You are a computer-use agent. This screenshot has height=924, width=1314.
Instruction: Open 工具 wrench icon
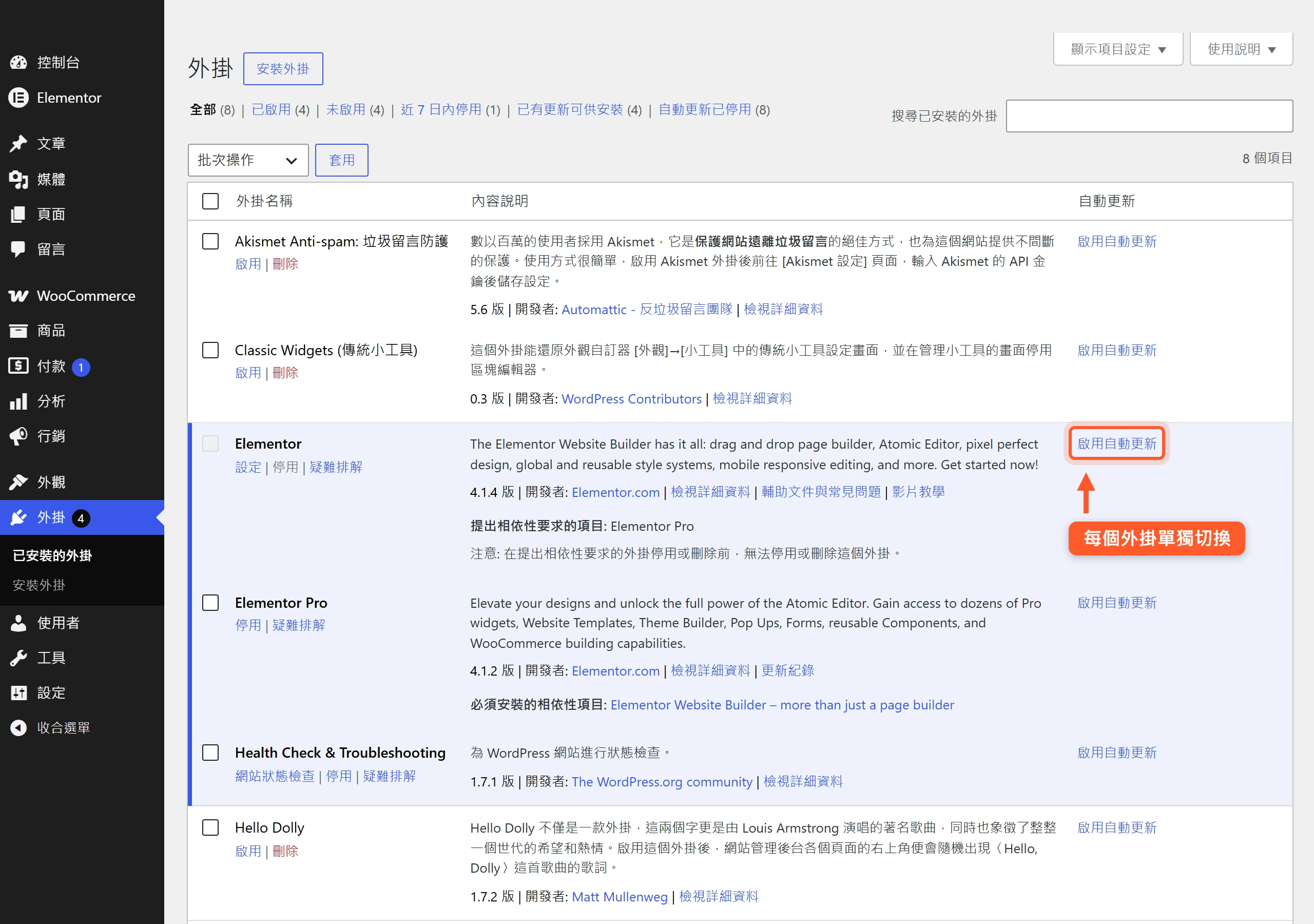pos(18,658)
